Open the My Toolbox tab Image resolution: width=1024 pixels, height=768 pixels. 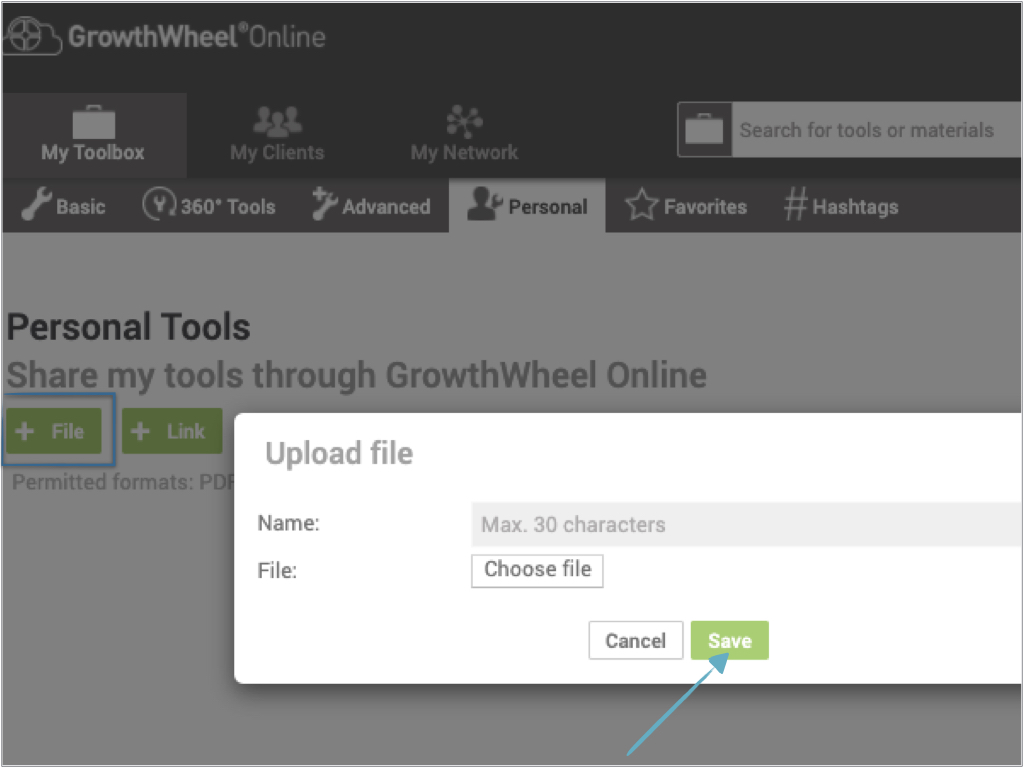pos(93,135)
